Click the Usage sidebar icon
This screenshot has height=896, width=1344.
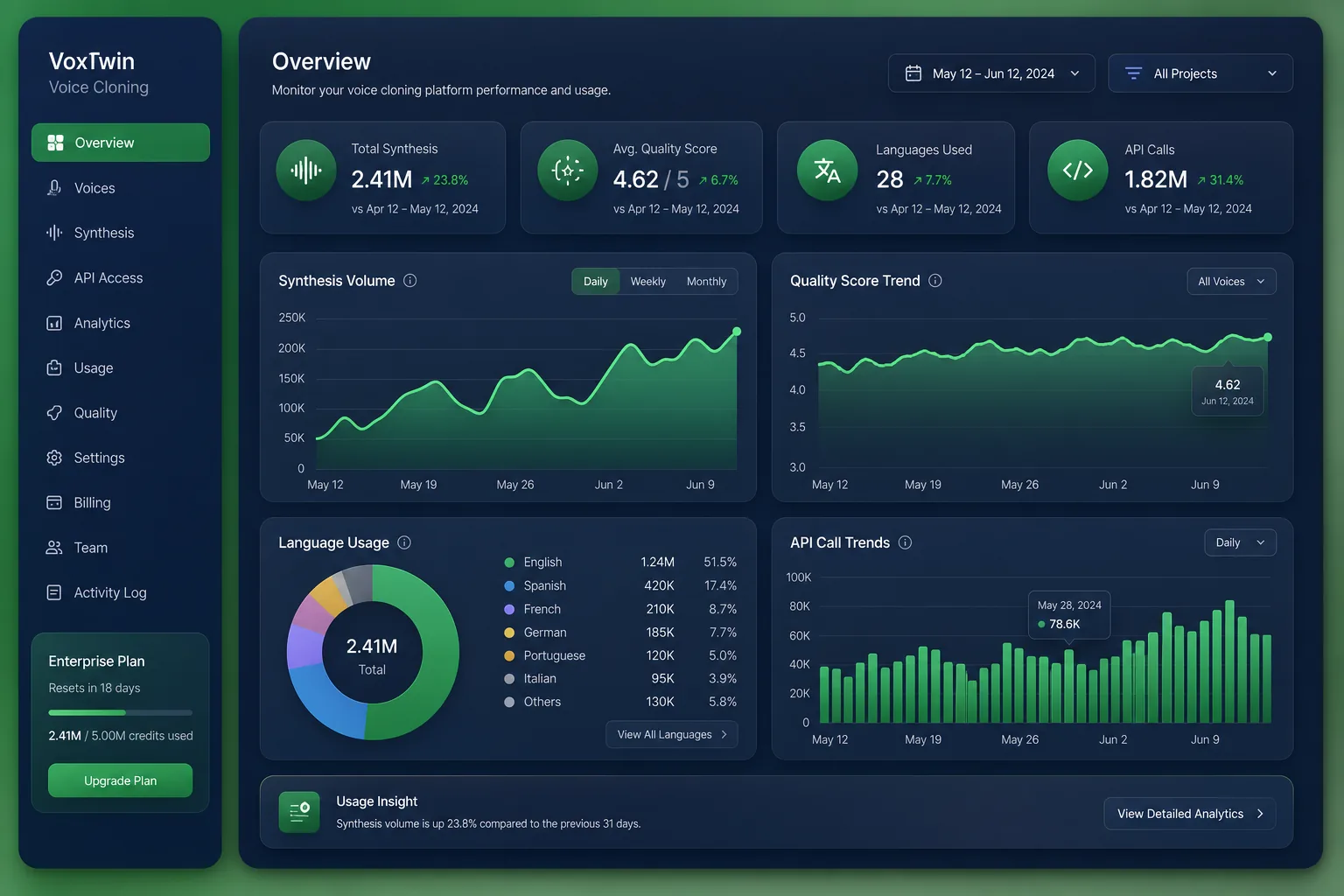[x=54, y=367]
